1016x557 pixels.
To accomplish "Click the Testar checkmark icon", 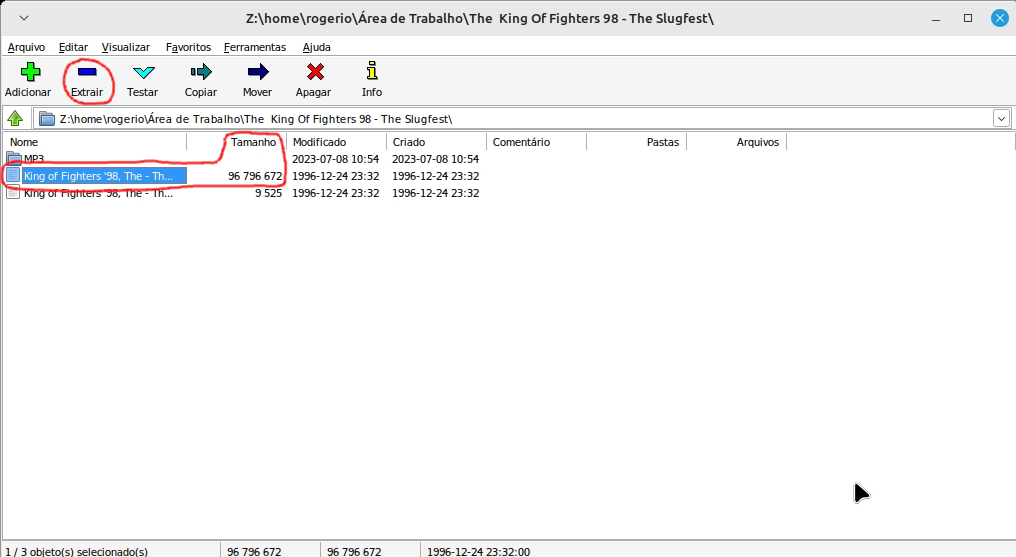I will pos(143,72).
